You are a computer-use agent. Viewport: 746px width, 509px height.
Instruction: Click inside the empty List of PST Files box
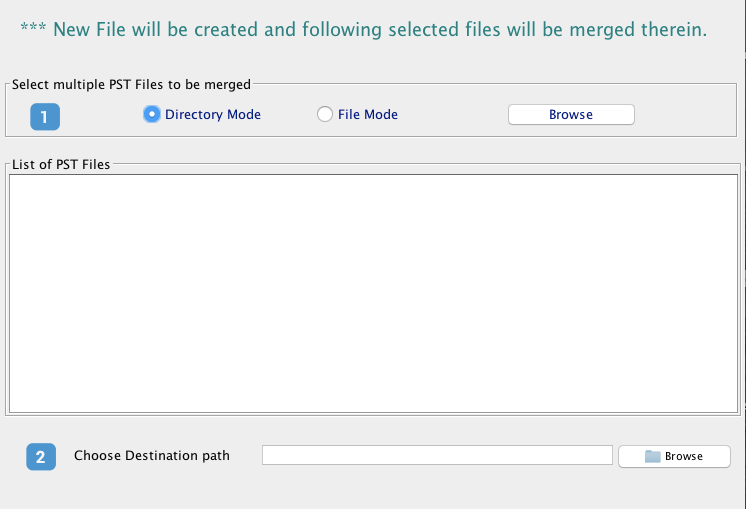[373, 294]
